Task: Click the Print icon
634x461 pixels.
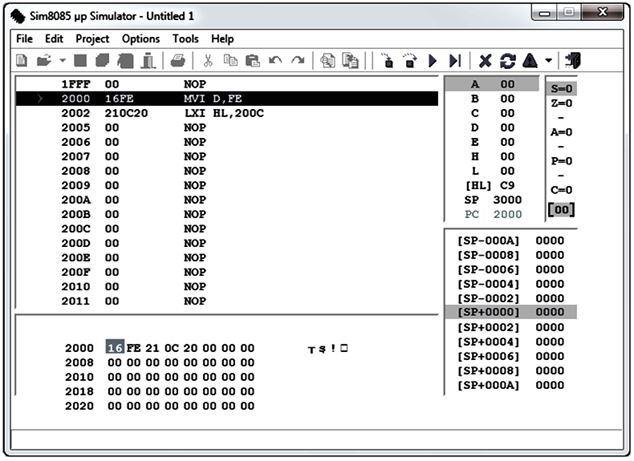Action: pyautogui.click(x=178, y=61)
